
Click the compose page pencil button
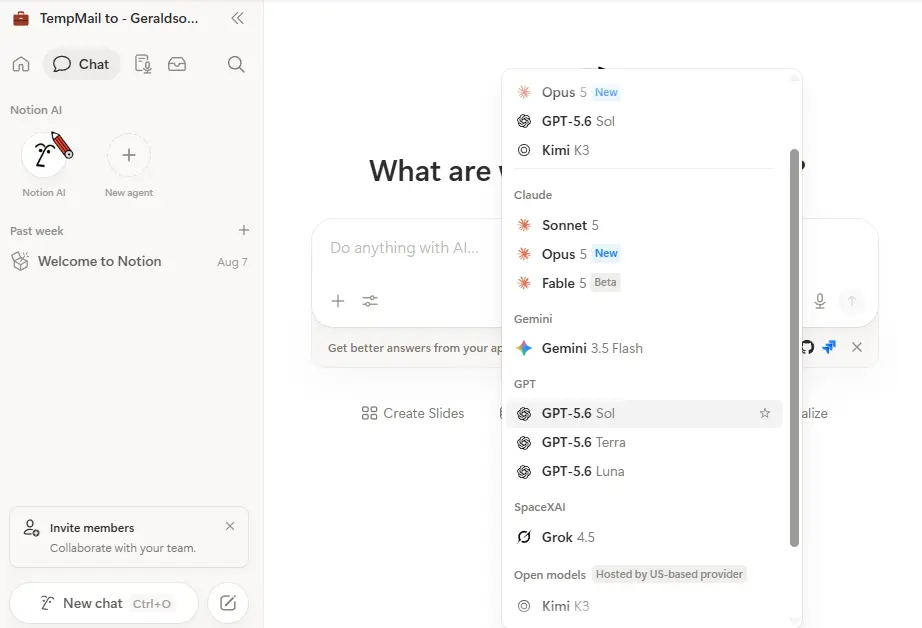click(x=228, y=603)
